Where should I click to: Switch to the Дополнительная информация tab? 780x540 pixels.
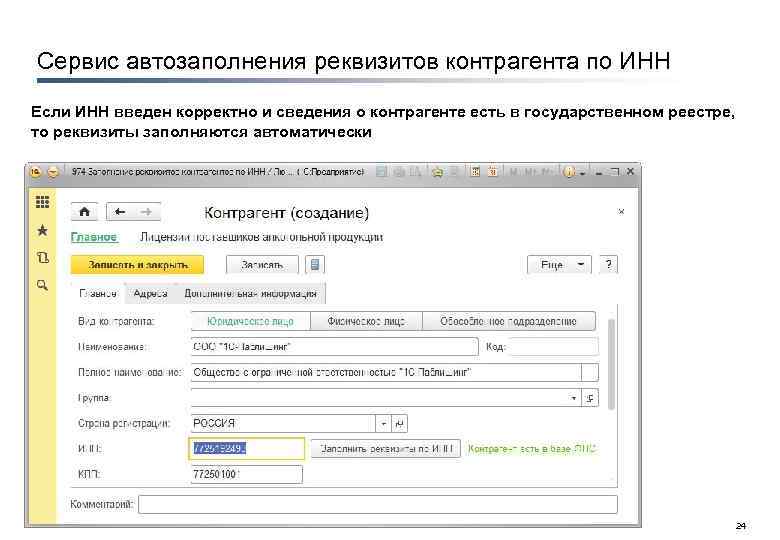(x=250, y=293)
